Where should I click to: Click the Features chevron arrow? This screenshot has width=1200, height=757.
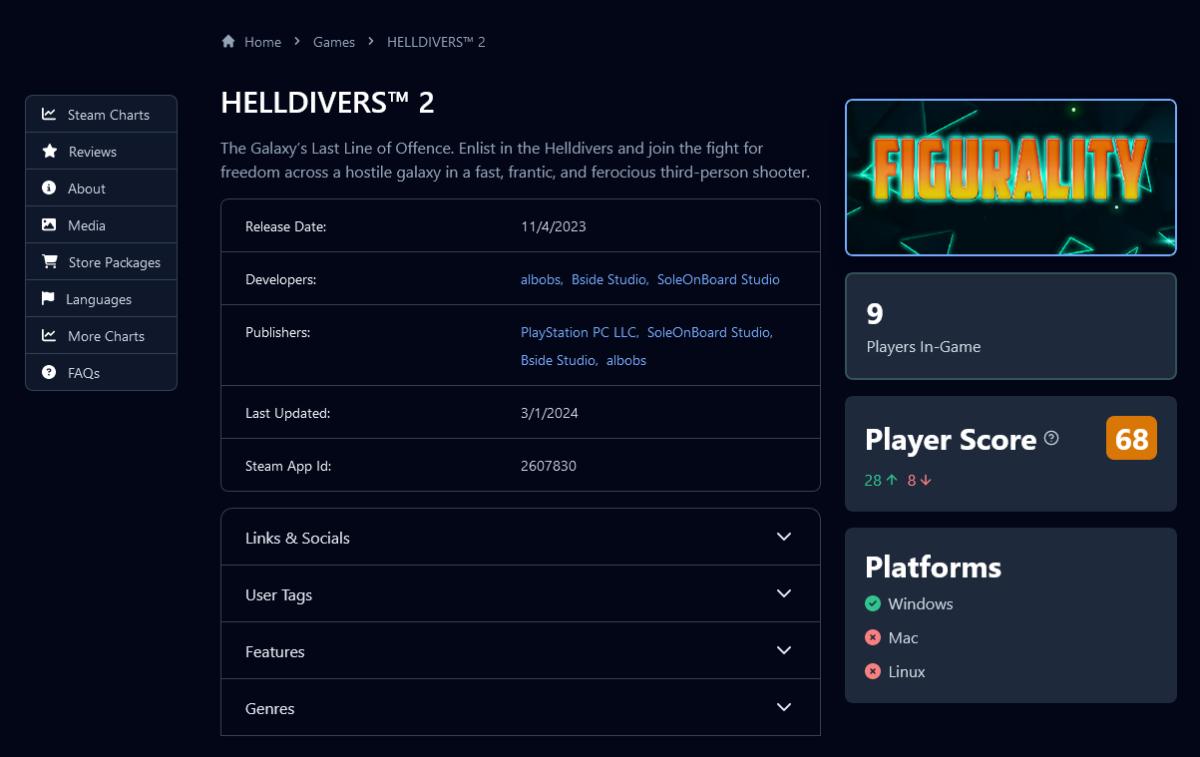click(x=784, y=651)
